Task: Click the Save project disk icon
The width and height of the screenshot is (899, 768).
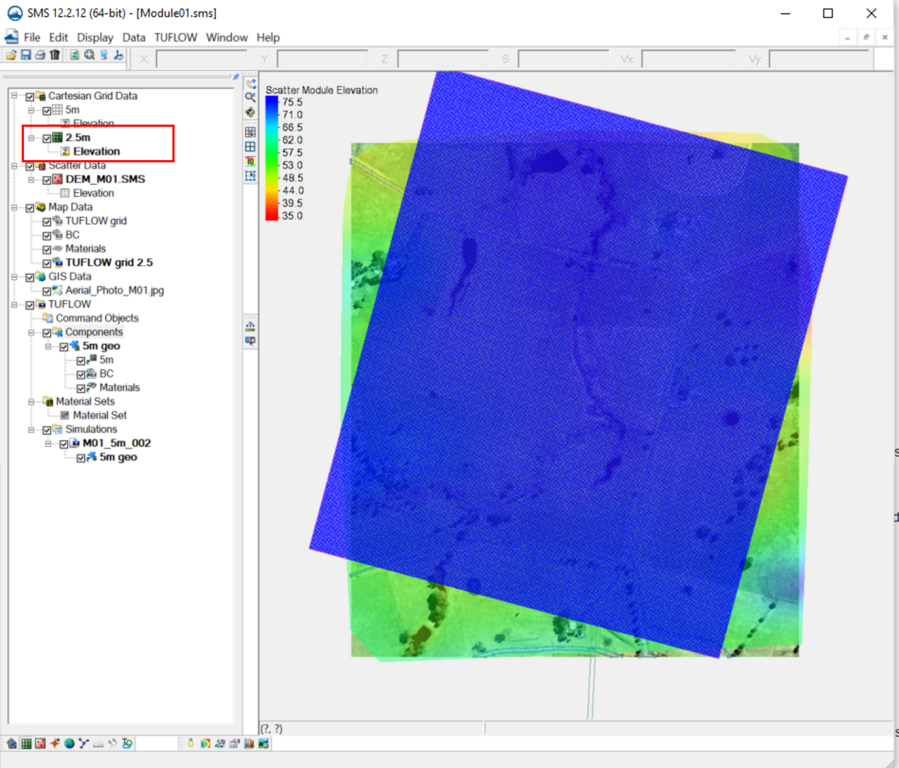Action: pos(26,55)
